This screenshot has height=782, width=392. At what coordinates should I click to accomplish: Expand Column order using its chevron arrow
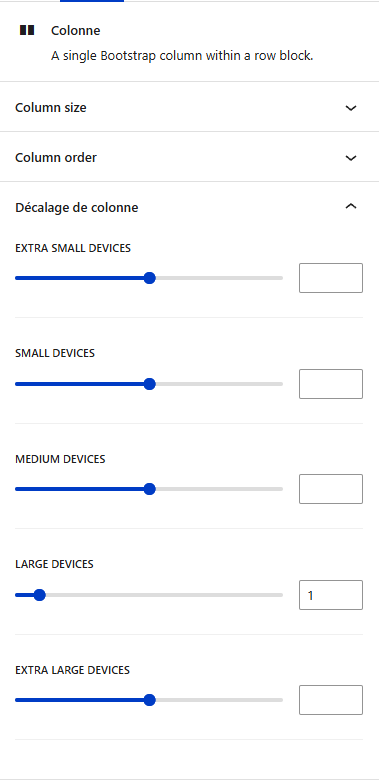[x=351, y=158]
